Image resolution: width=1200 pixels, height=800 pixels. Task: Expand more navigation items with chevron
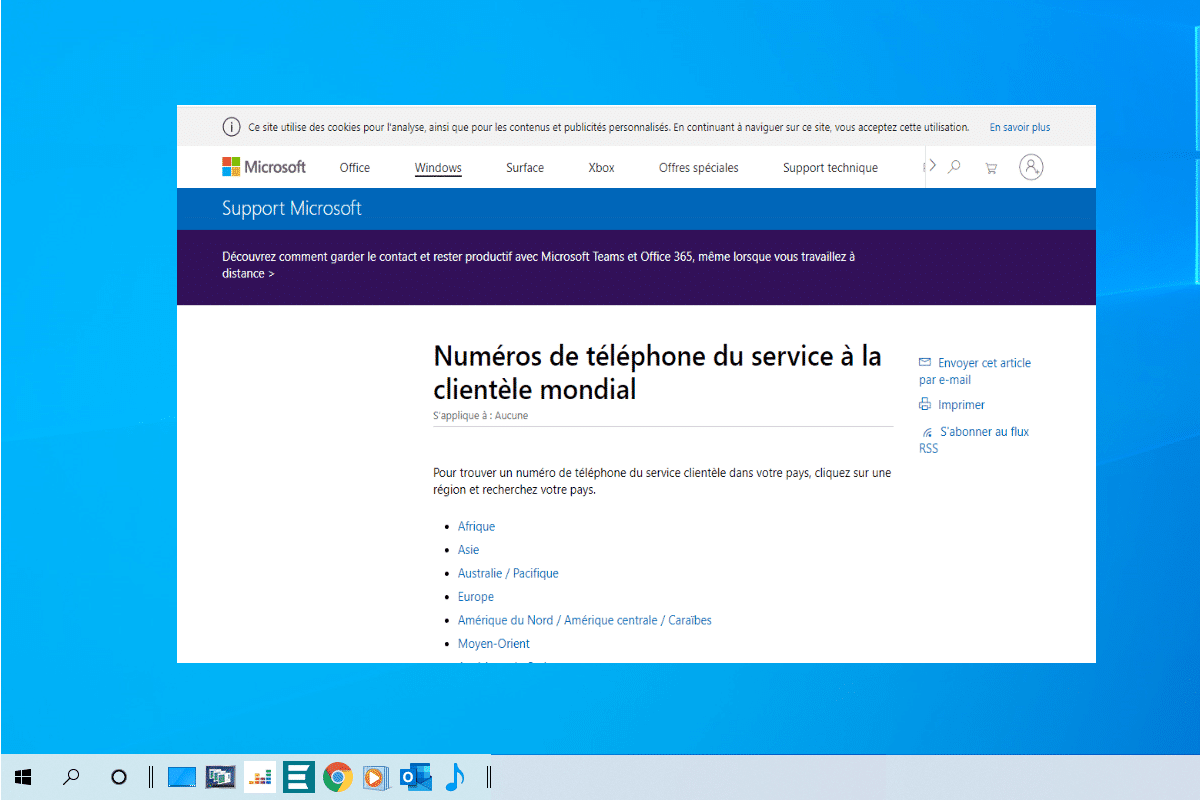[932, 166]
